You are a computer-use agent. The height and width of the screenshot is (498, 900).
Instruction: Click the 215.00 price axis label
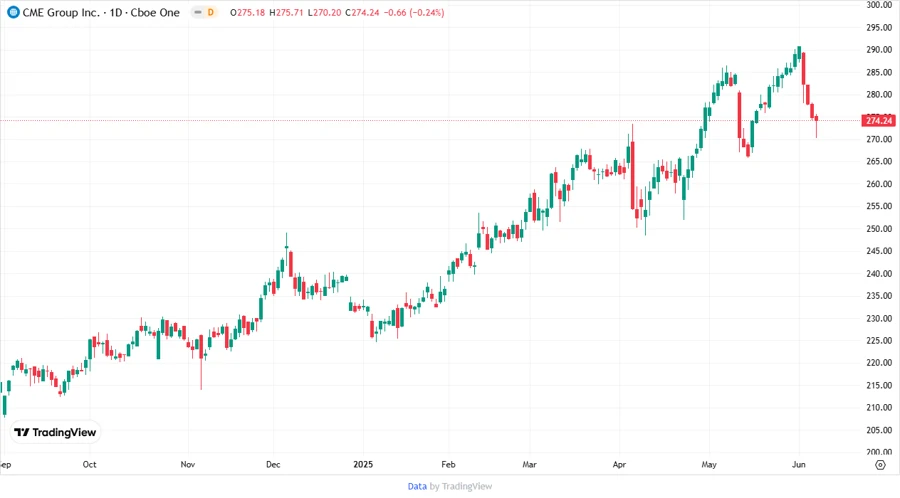click(x=879, y=385)
